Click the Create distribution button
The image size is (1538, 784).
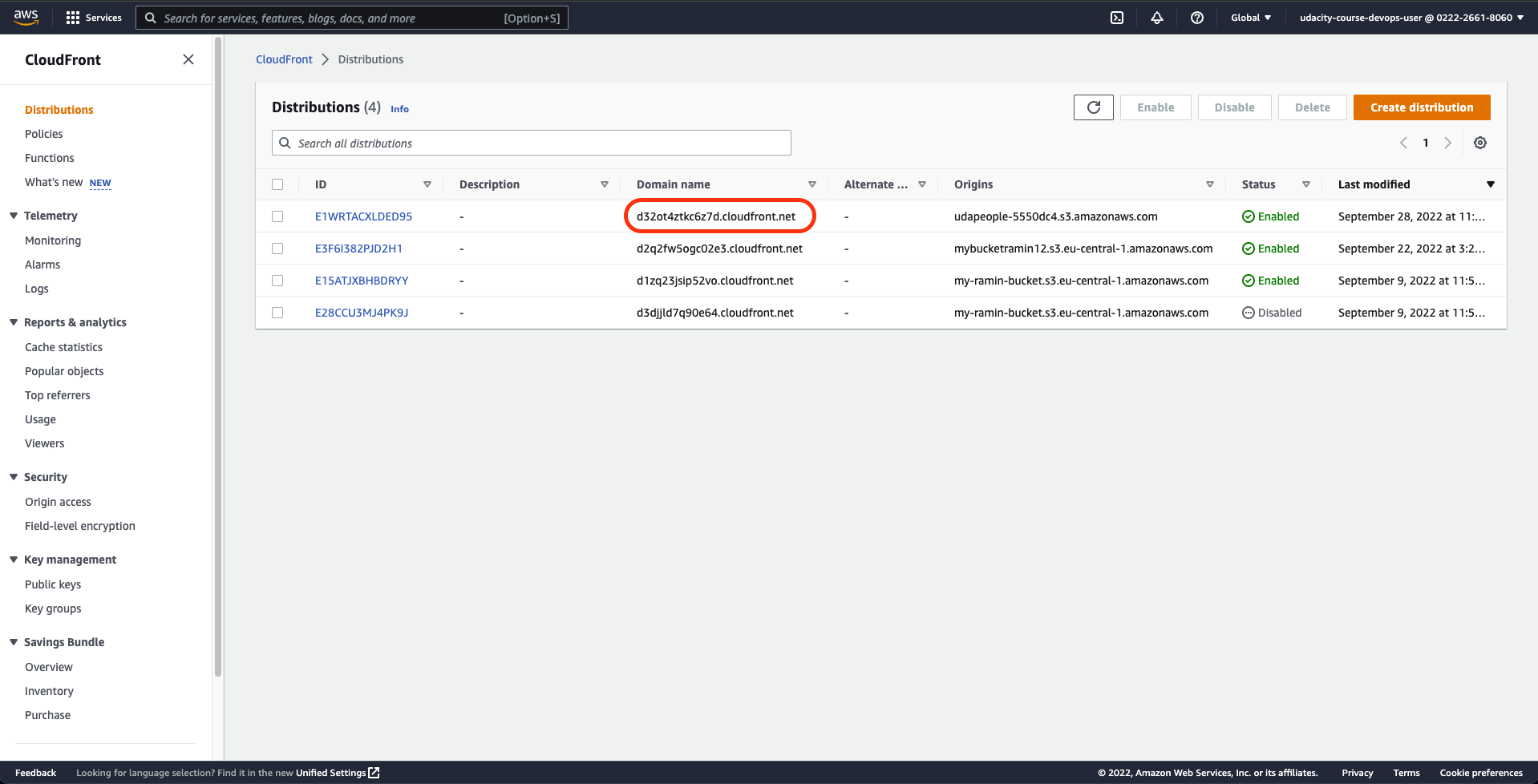(1422, 107)
